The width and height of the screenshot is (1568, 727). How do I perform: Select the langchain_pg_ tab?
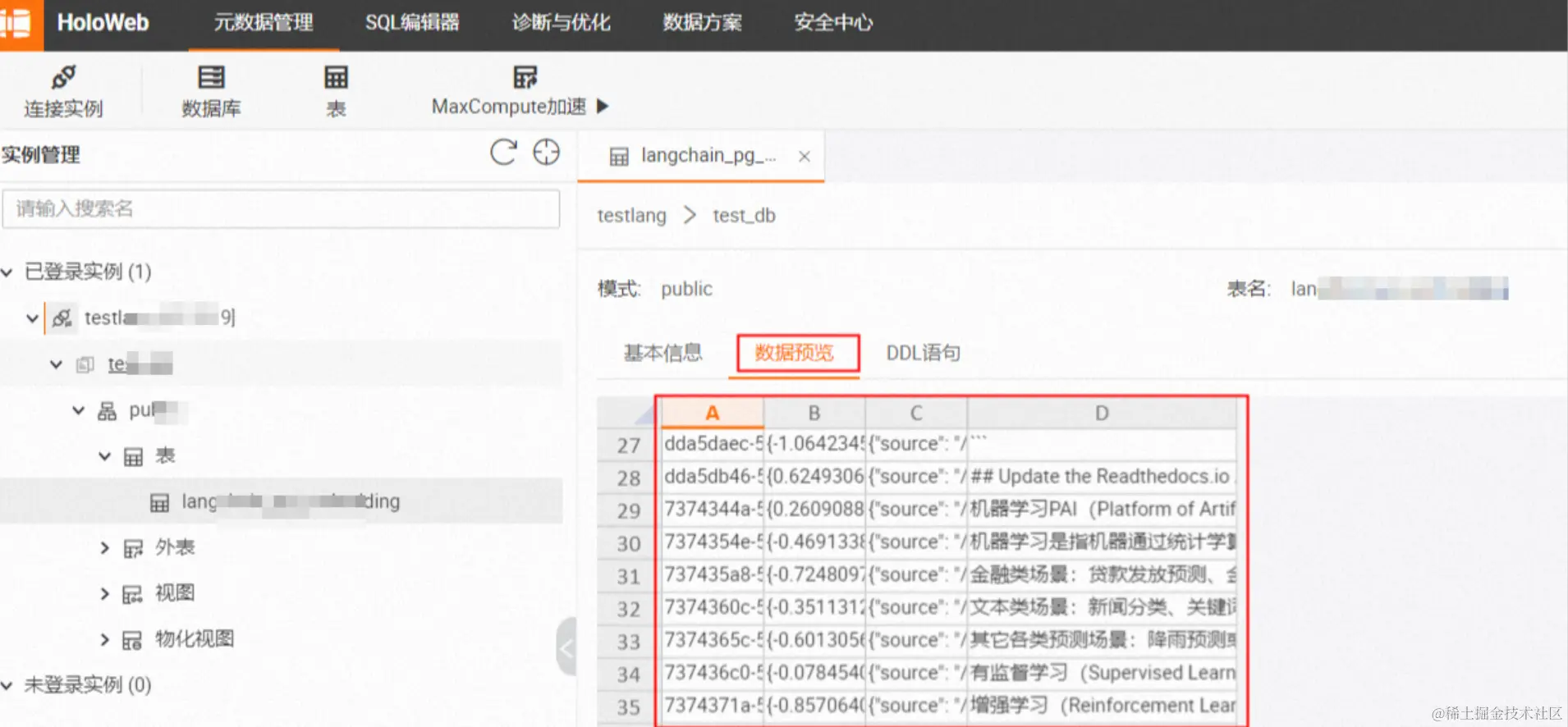[x=701, y=156]
